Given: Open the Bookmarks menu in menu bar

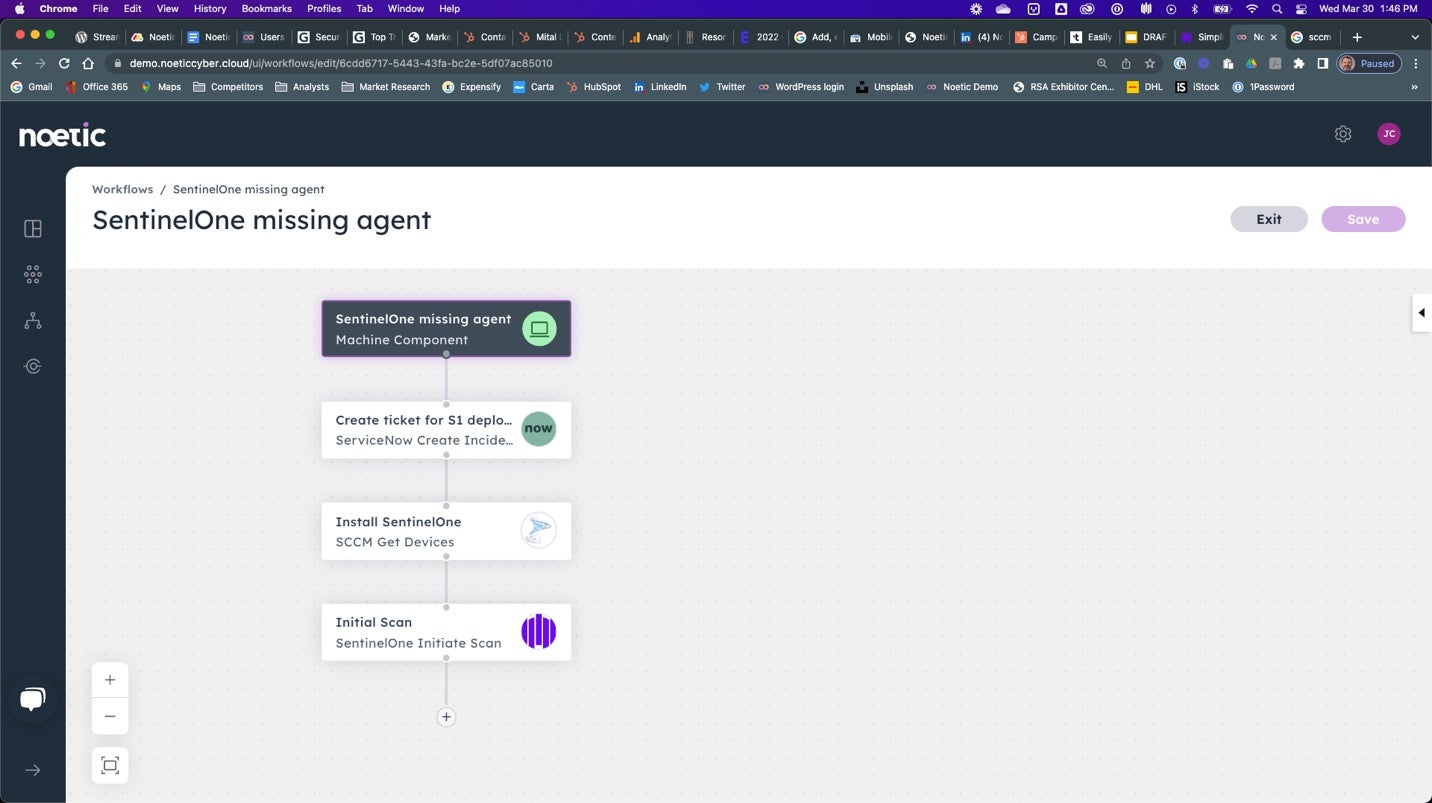Looking at the screenshot, I should pos(266,8).
